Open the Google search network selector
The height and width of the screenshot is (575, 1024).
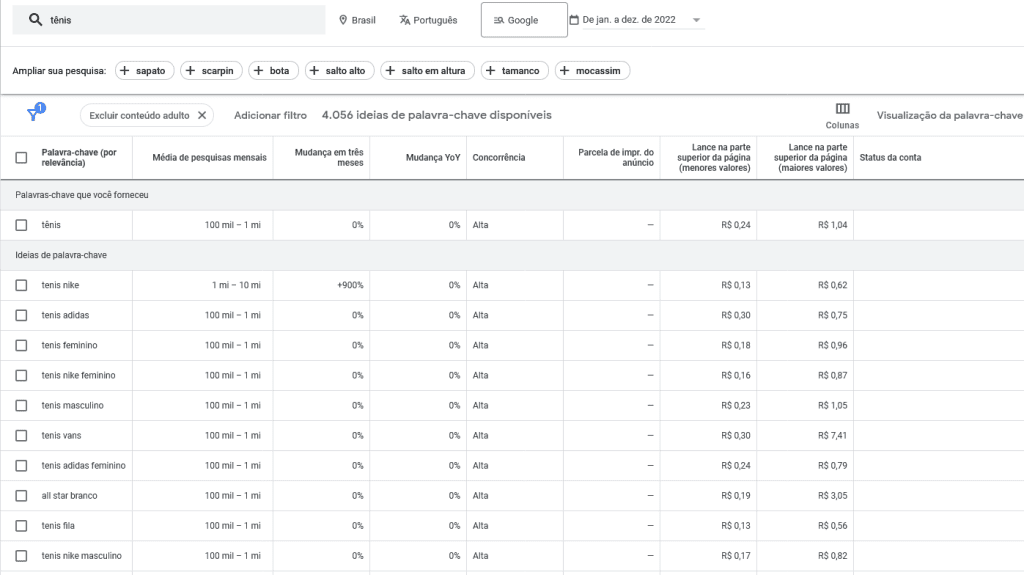524,20
